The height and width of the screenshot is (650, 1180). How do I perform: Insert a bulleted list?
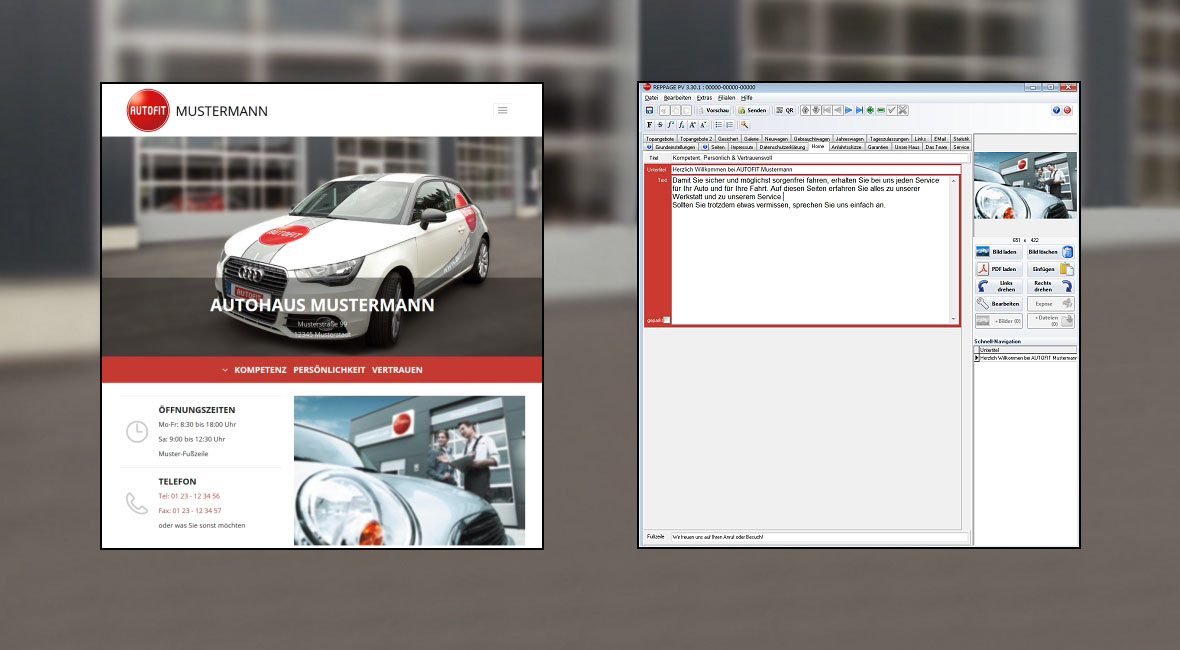point(717,125)
